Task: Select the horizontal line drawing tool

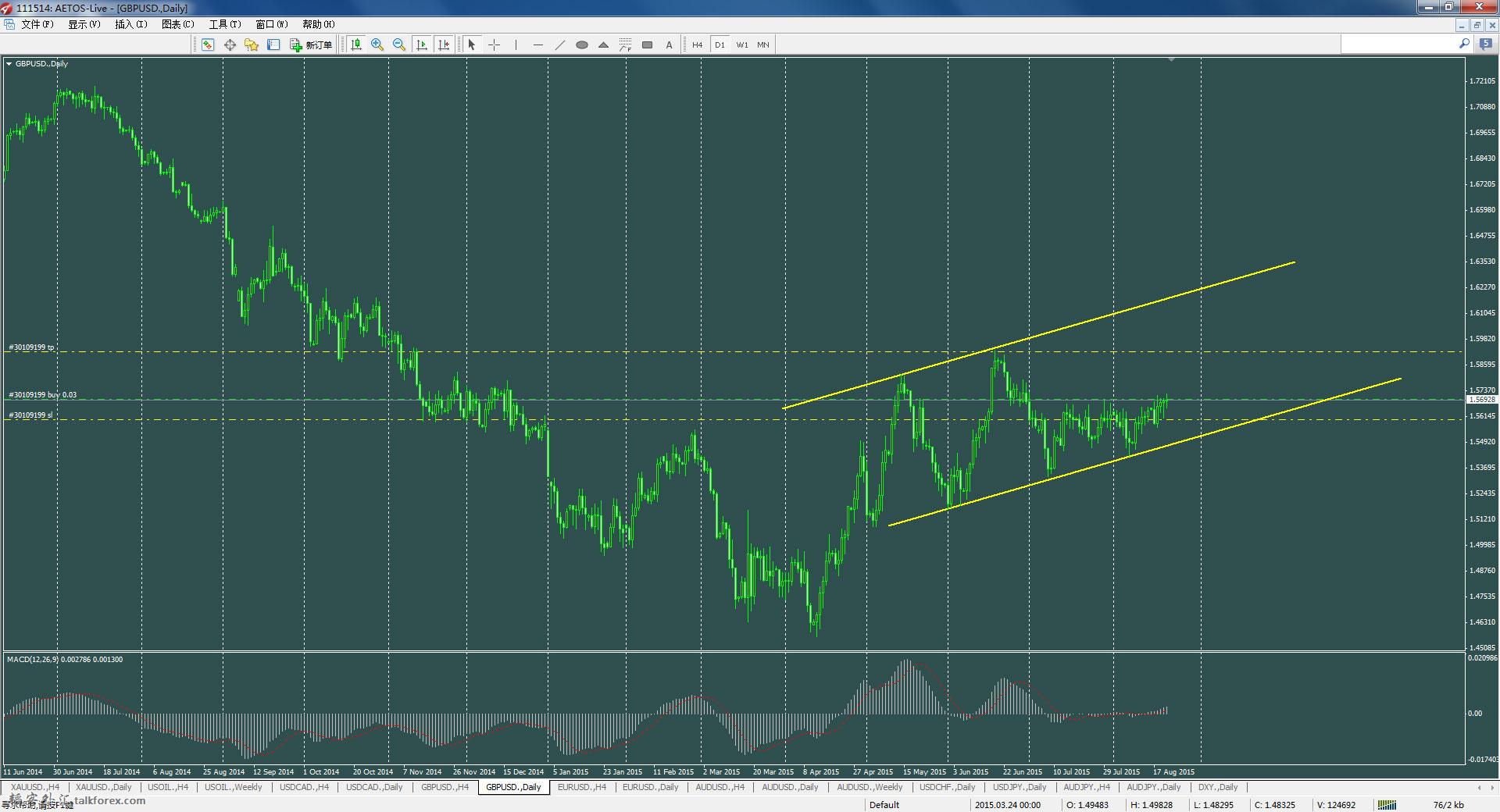Action: click(x=537, y=45)
